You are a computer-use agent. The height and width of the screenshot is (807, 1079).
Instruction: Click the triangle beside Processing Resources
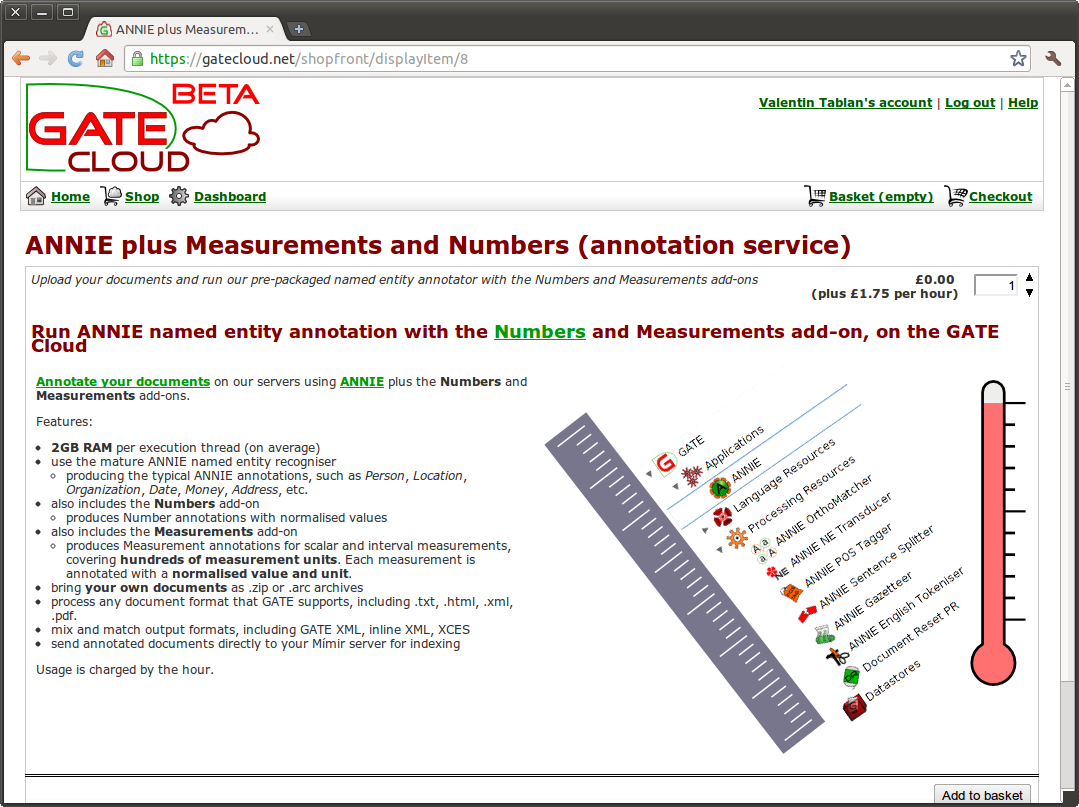(720, 549)
